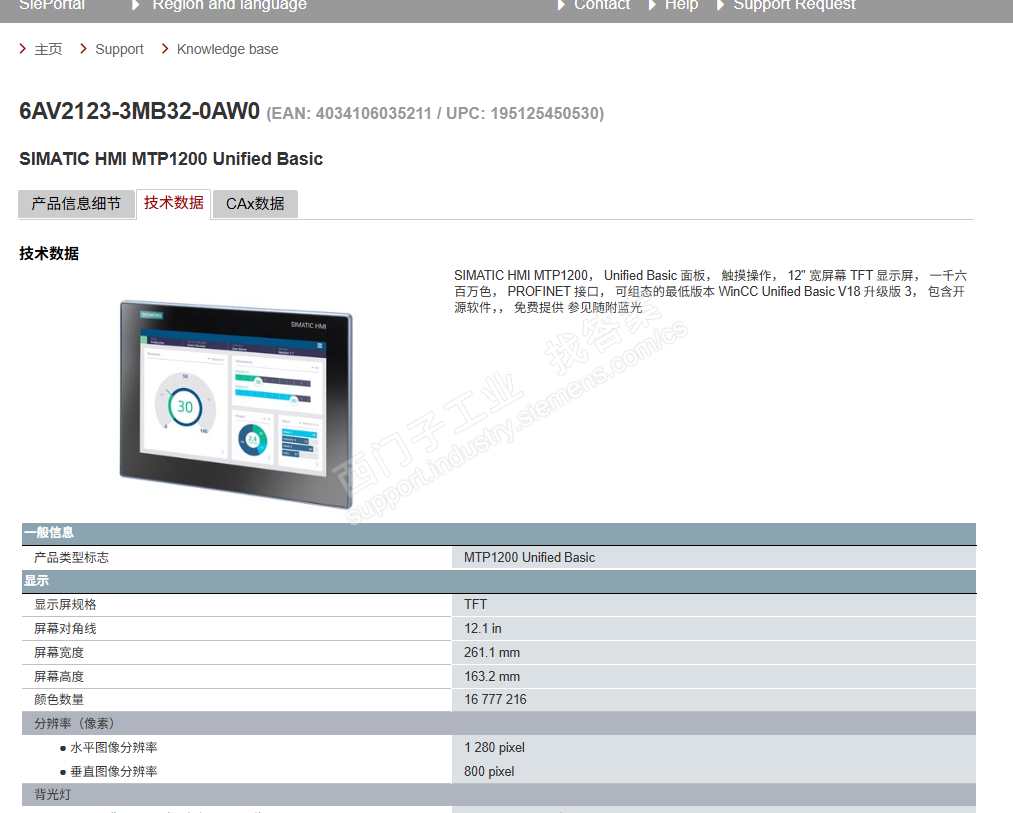This screenshot has width=1013, height=813.
Task: Select article number 6AV2123-3MB32-0AW0
Action: [x=140, y=111]
